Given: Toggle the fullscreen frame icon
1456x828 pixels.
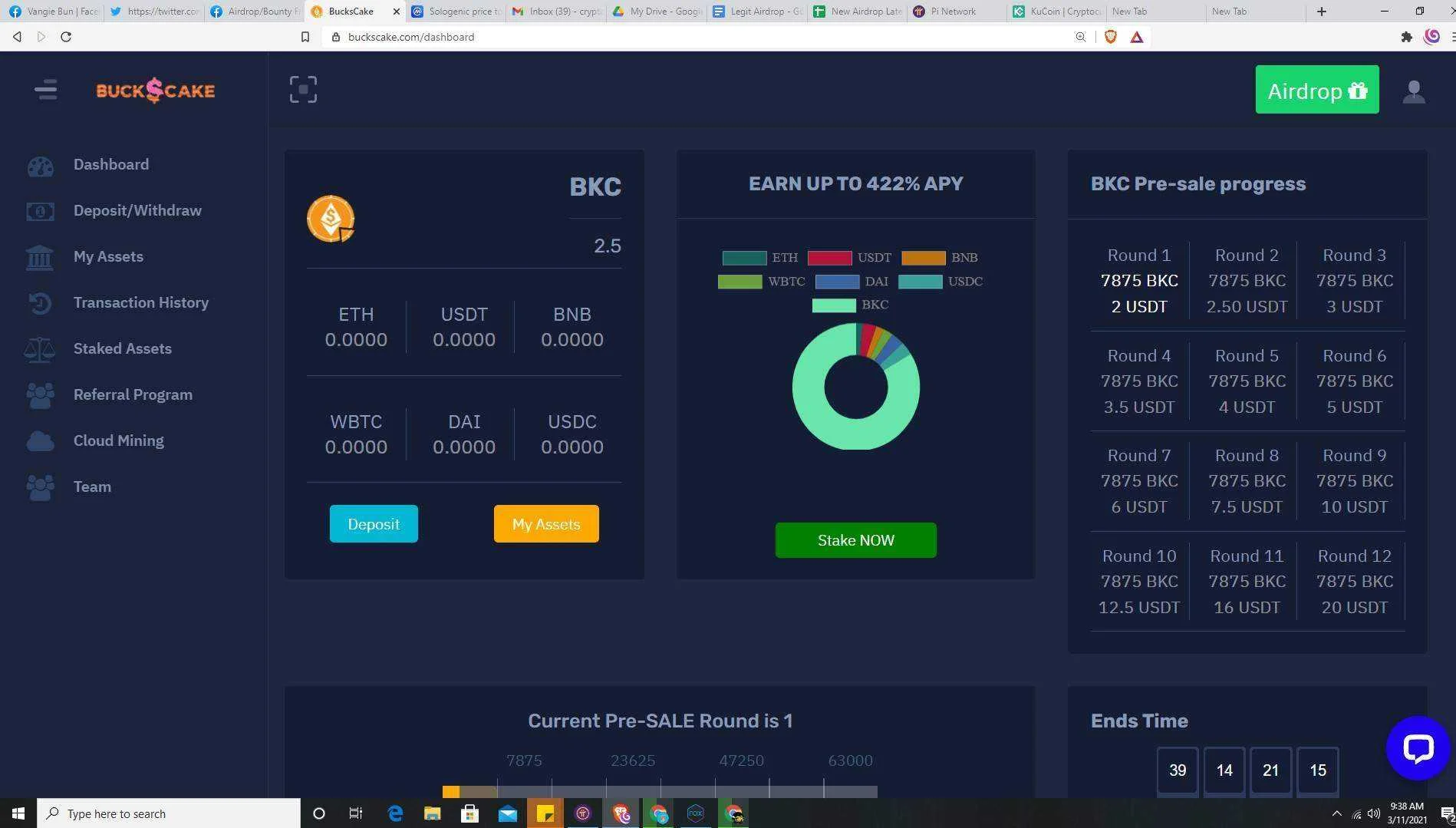Looking at the screenshot, I should coord(303,90).
